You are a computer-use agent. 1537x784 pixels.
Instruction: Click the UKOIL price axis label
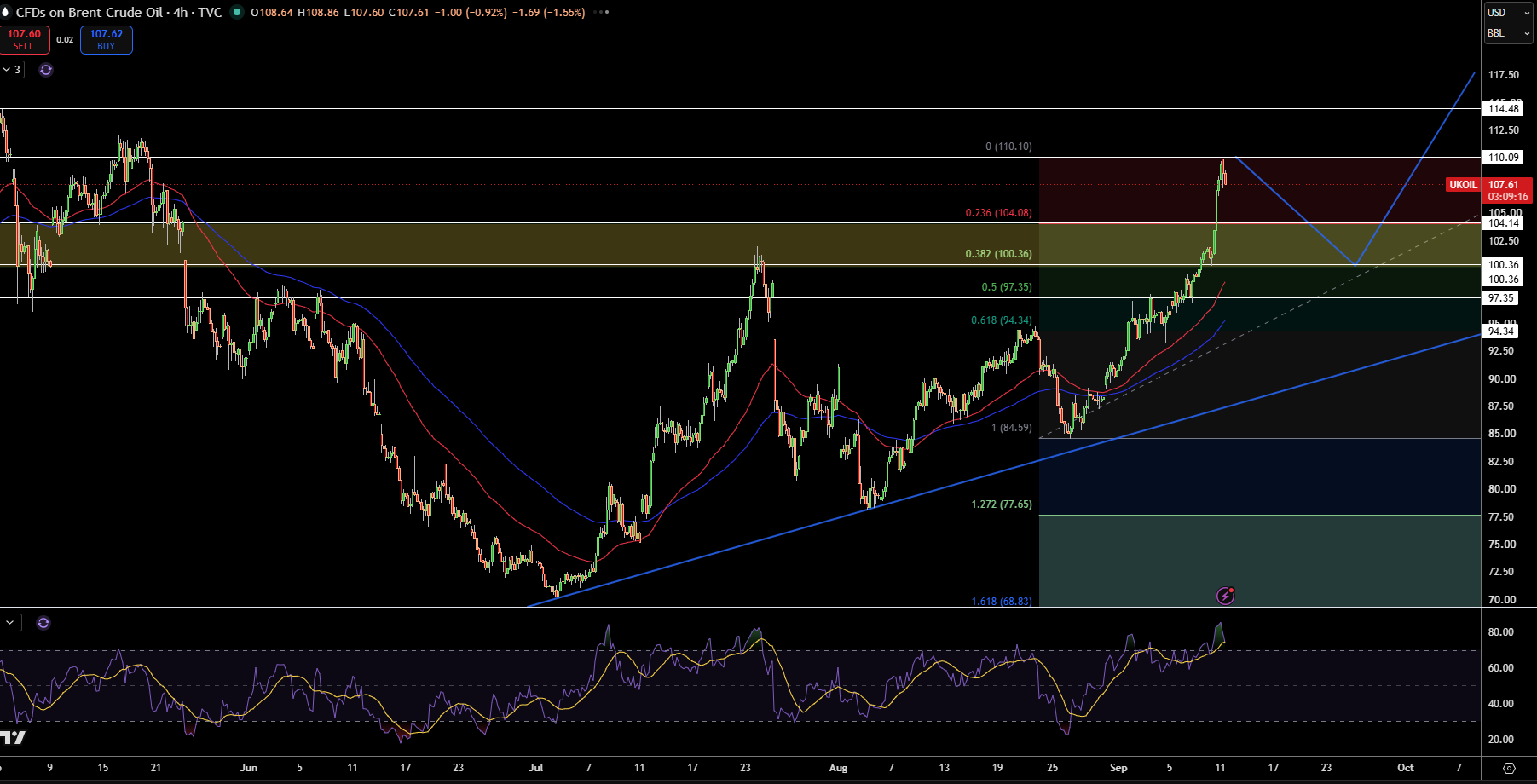pos(1463,185)
